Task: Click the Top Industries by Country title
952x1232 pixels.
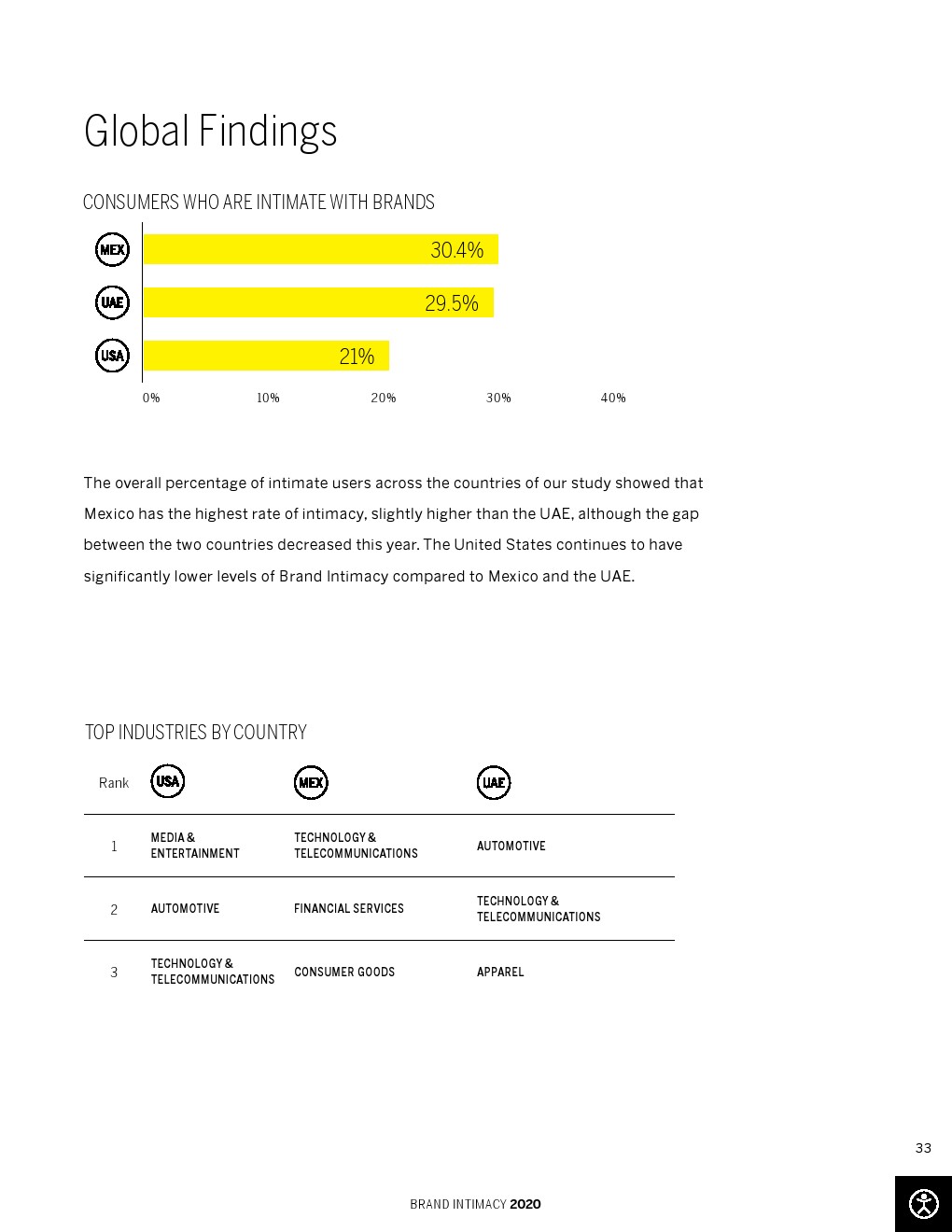Action: point(196,733)
